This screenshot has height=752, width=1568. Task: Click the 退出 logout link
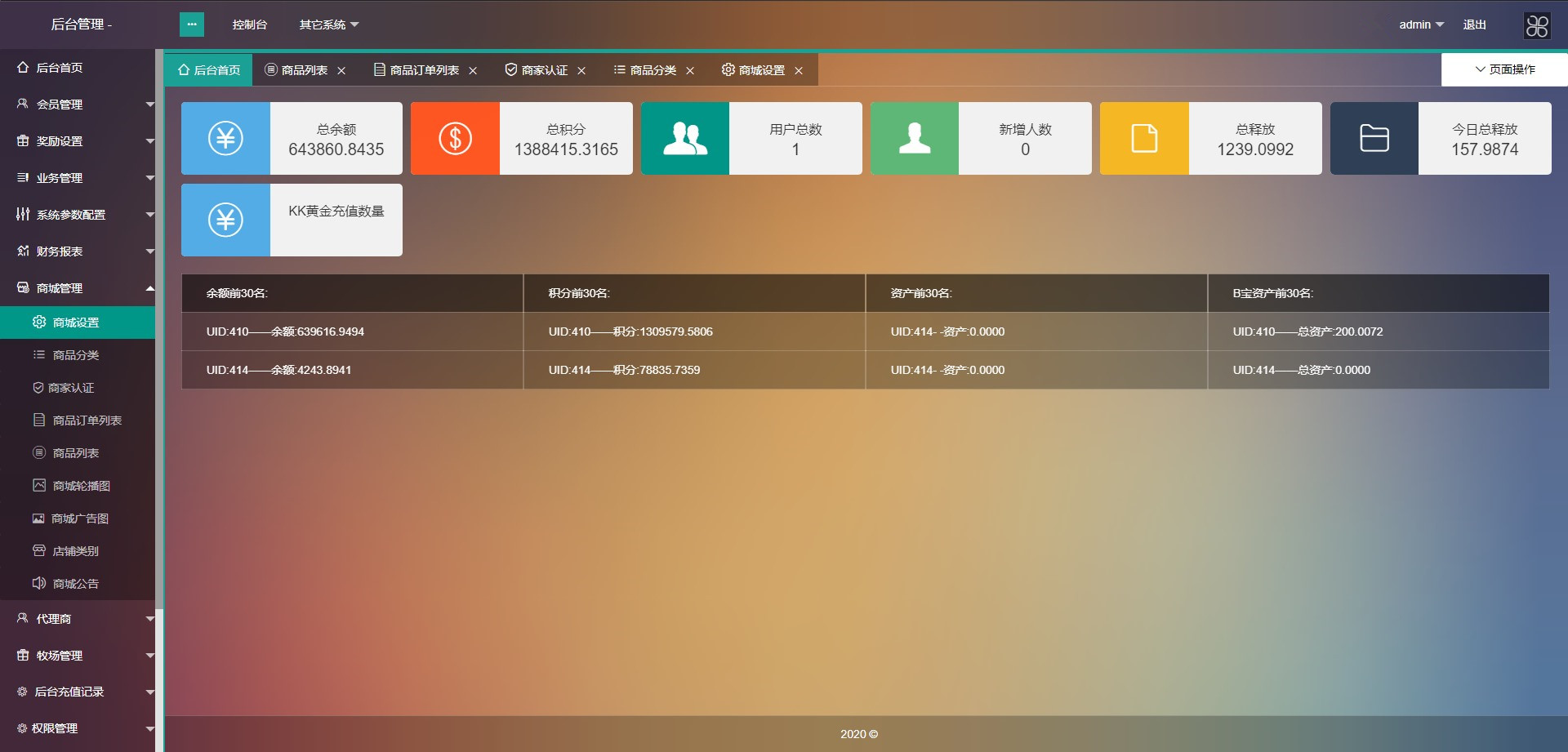[1474, 24]
